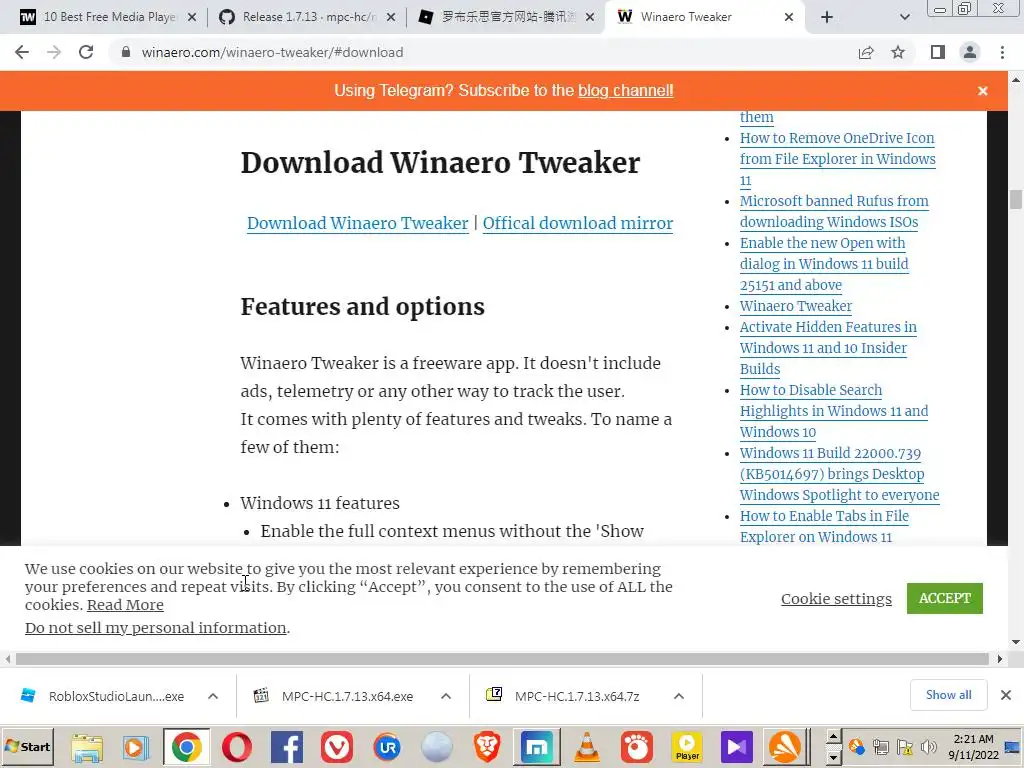Open a new browser tab
1024x768 pixels.
click(827, 17)
